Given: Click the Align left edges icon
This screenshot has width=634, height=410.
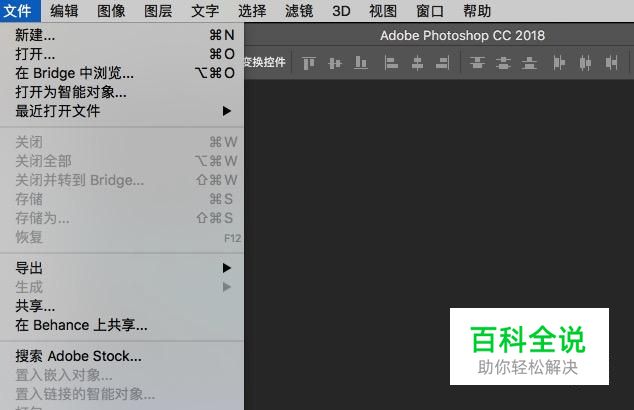Looking at the screenshot, I should point(391,63).
